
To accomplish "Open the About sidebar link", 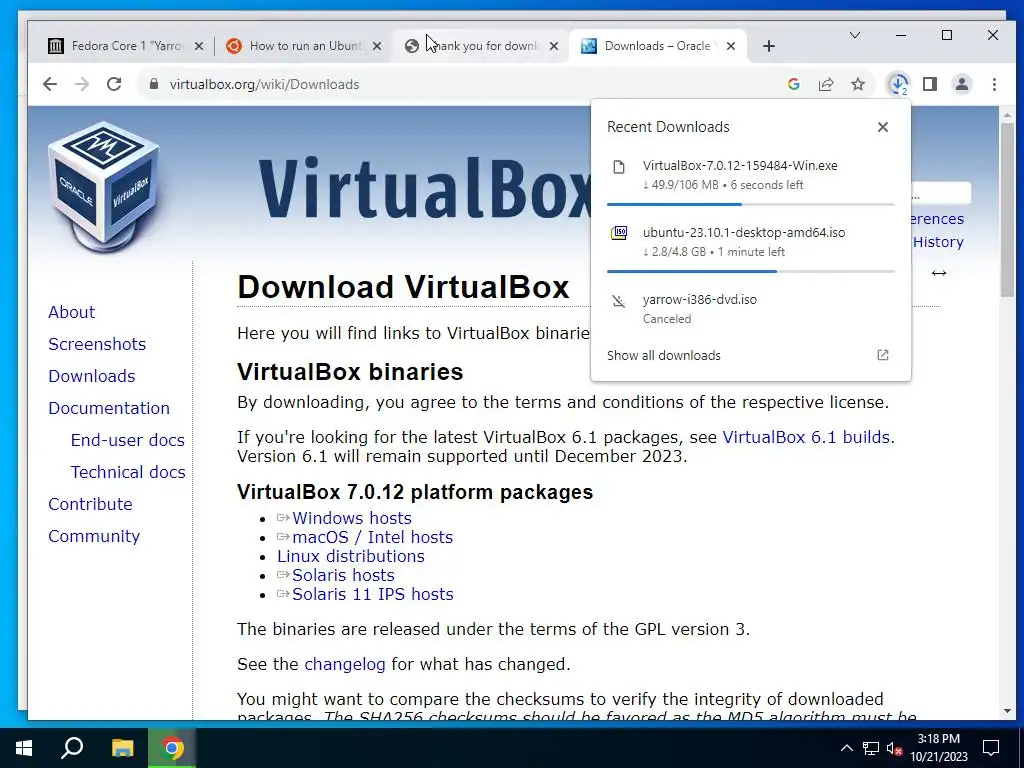I will pyautogui.click(x=71, y=312).
